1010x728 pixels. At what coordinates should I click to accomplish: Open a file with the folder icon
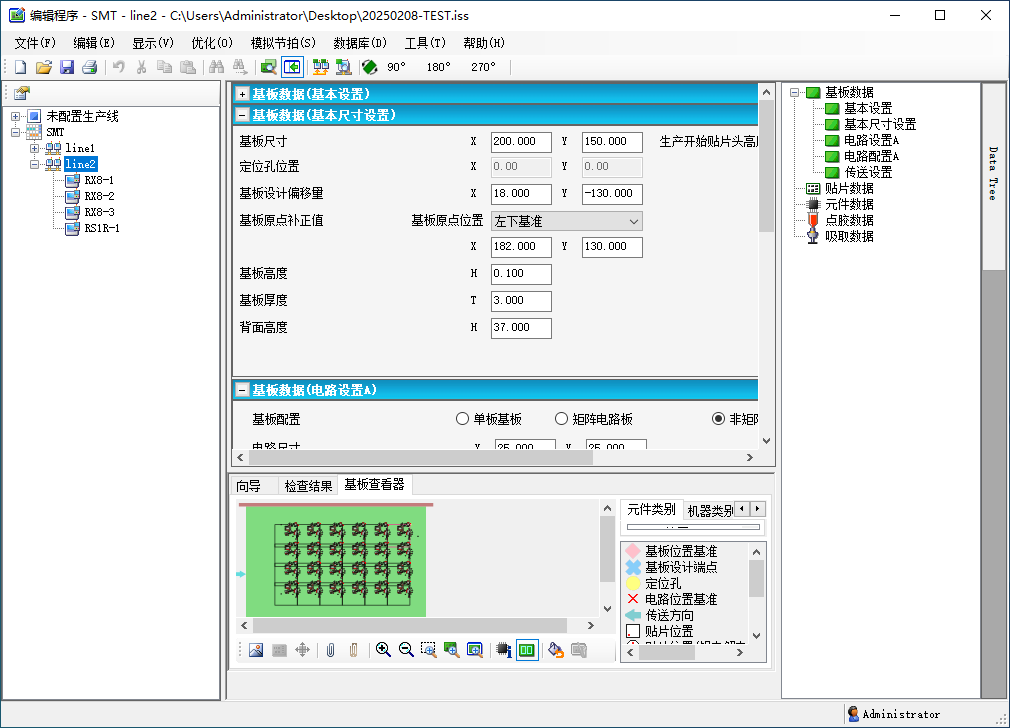point(43,67)
